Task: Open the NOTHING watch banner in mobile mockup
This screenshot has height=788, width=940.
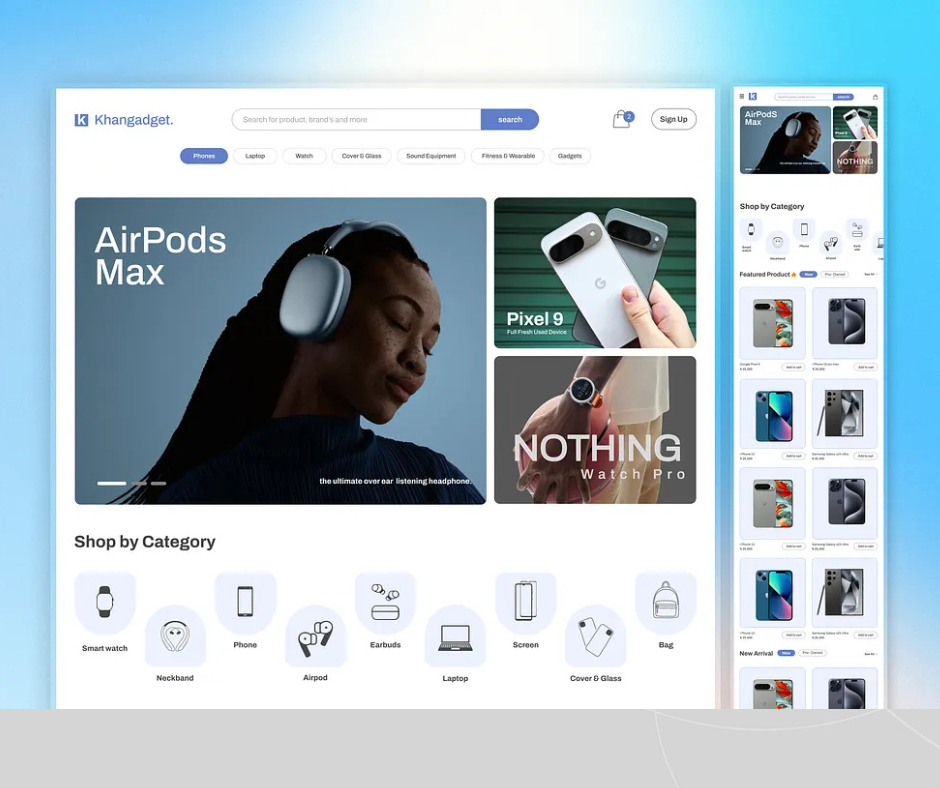Action: (855, 158)
